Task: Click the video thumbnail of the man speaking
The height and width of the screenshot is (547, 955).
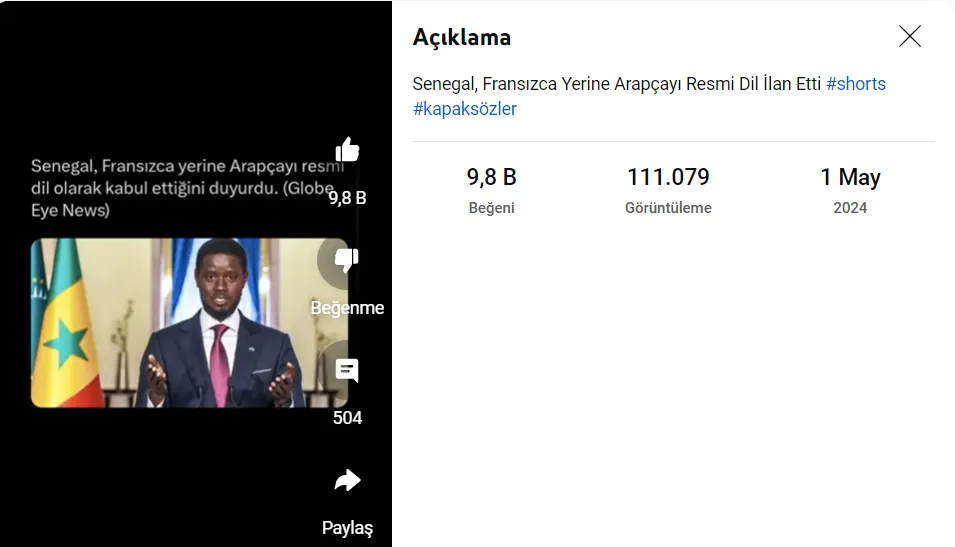Action: pos(189,323)
